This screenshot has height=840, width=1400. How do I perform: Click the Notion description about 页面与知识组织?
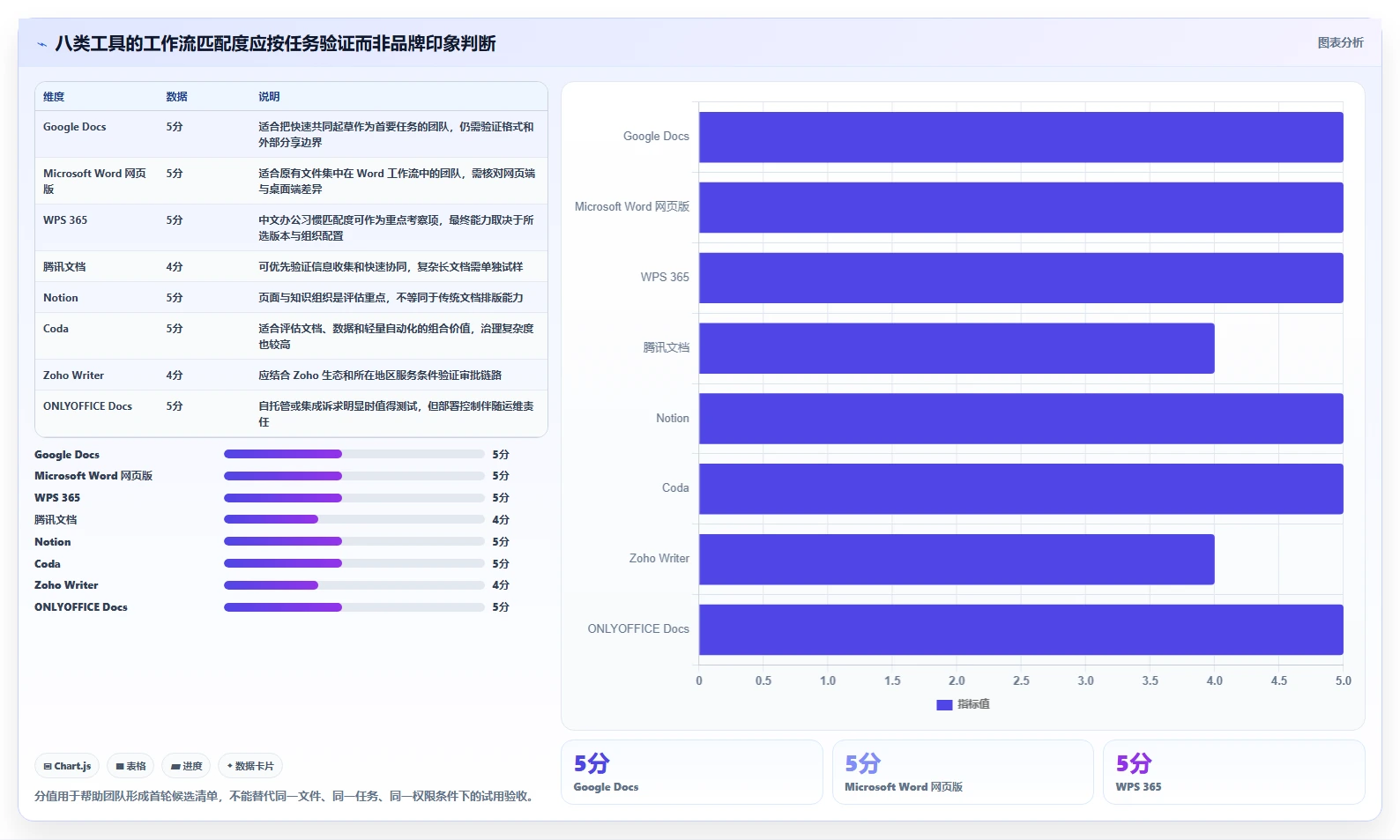pyautogui.click(x=391, y=298)
